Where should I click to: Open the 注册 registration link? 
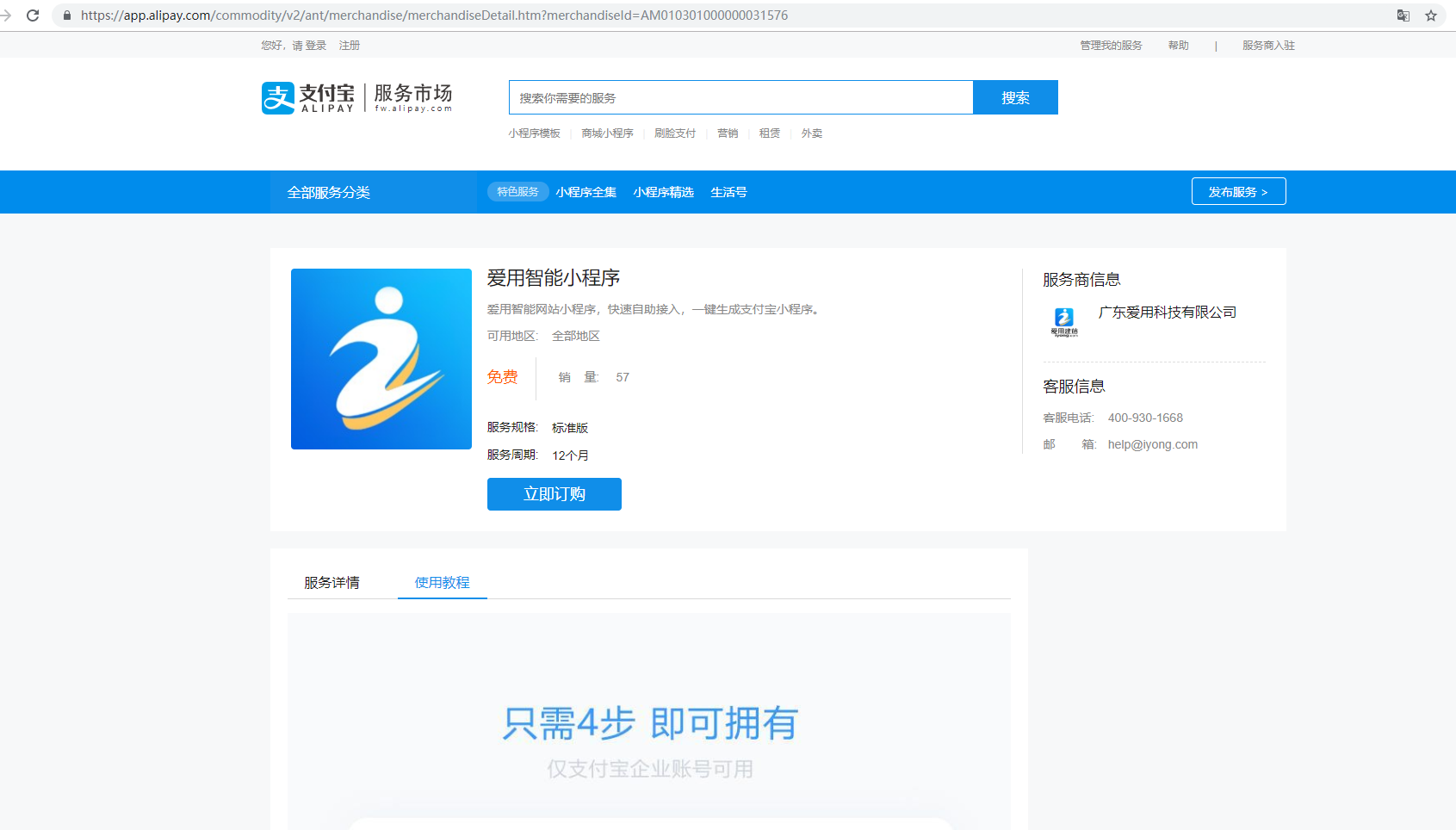pyautogui.click(x=350, y=45)
